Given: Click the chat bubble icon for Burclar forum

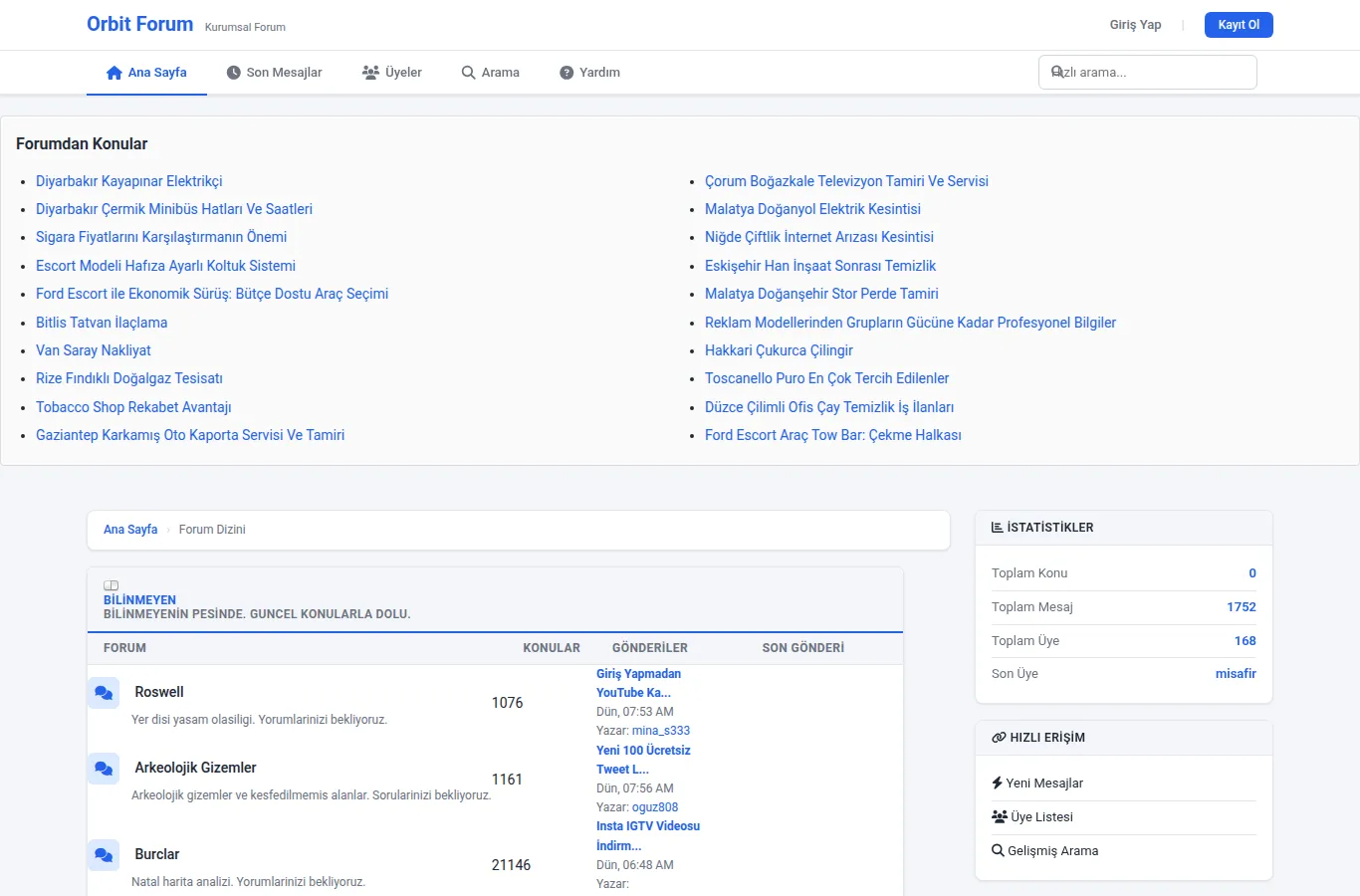Looking at the screenshot, I should tap(104, 855).
